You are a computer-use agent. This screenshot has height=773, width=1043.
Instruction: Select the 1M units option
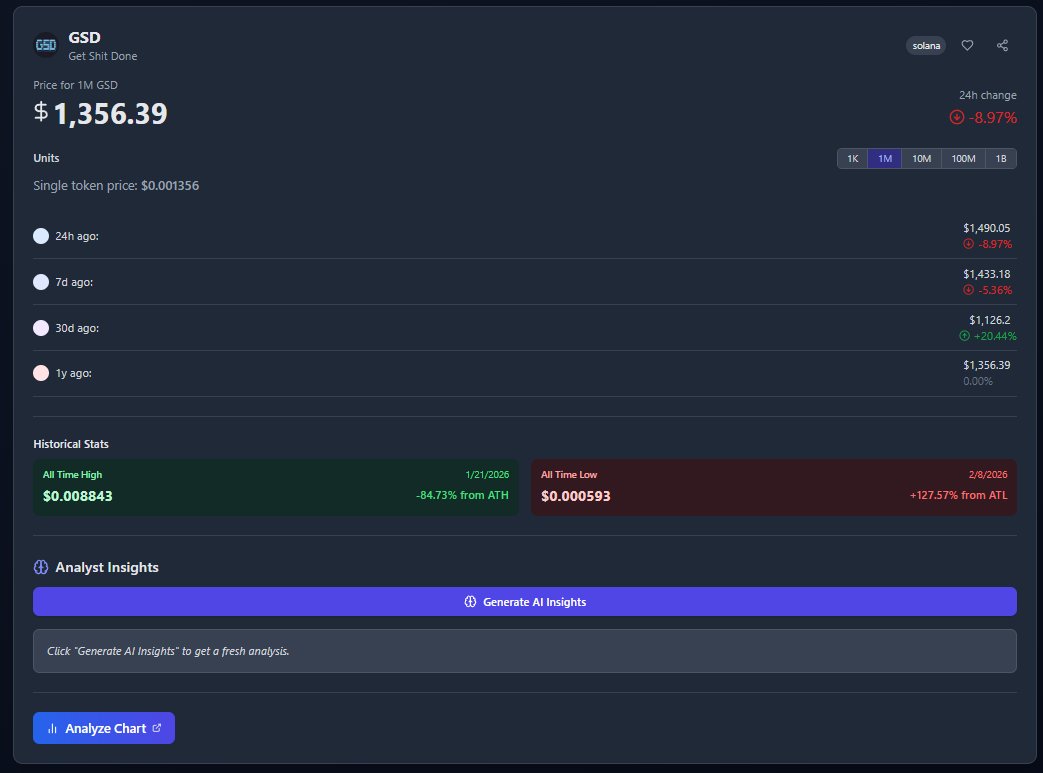point(885,158)
